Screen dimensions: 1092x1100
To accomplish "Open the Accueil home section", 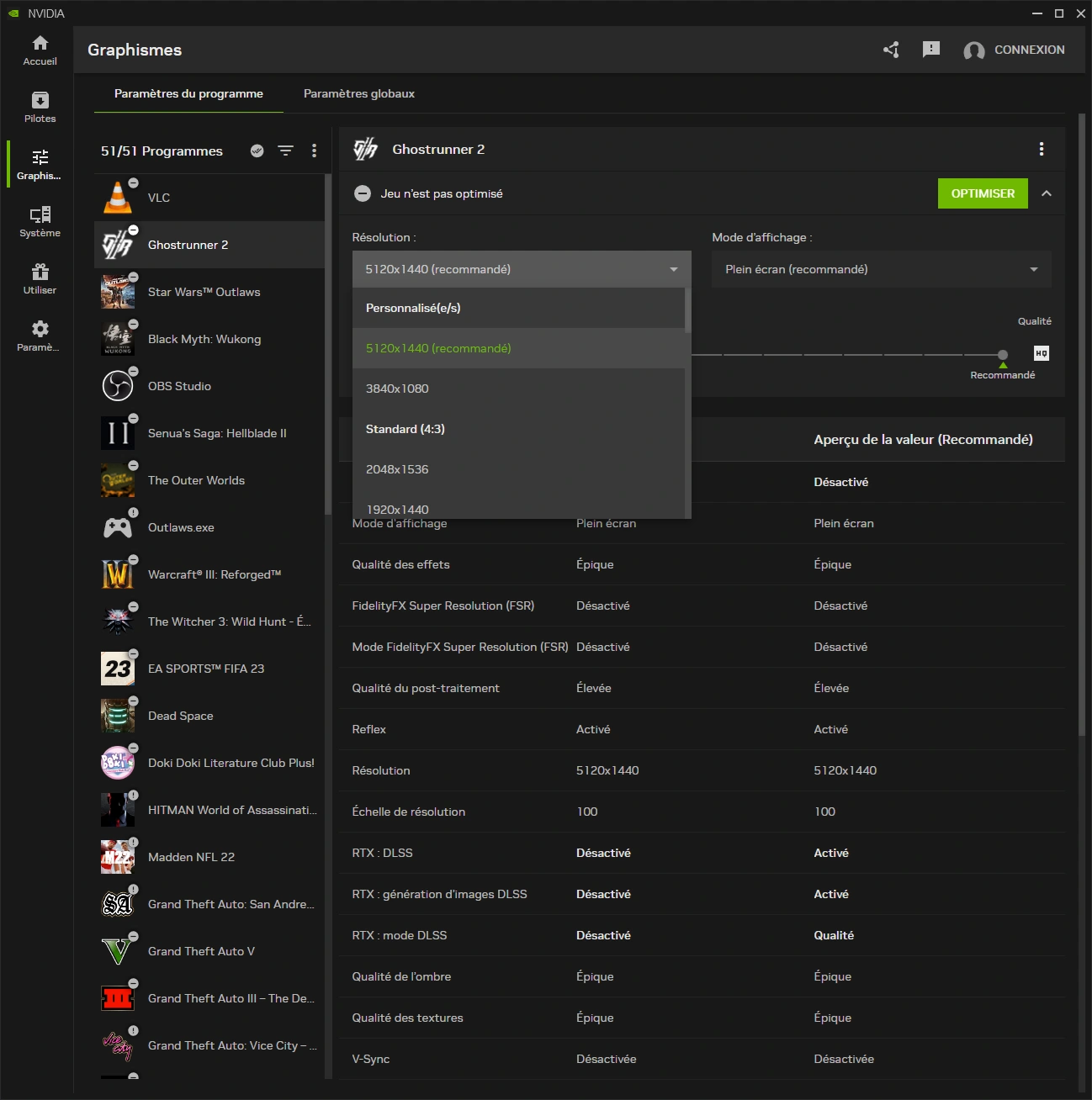I will coord(40,50).
